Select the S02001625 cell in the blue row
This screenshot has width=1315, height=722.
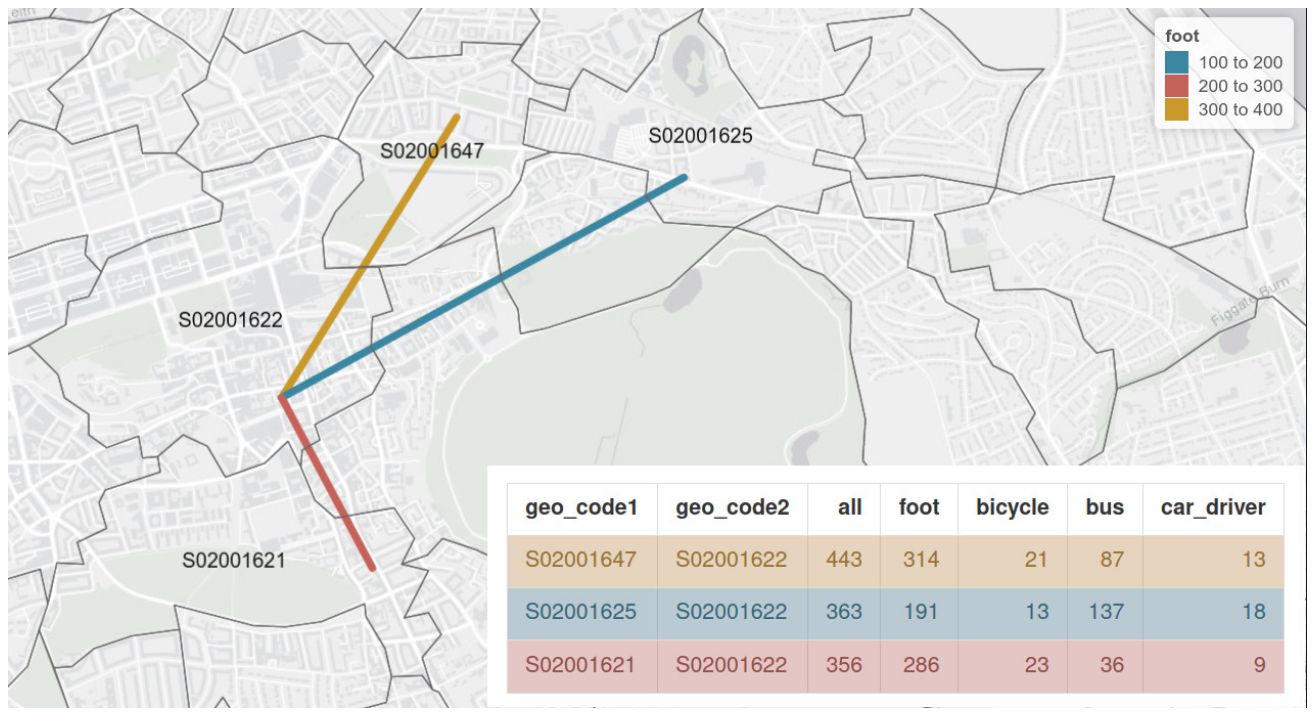(x=581, y=611)
